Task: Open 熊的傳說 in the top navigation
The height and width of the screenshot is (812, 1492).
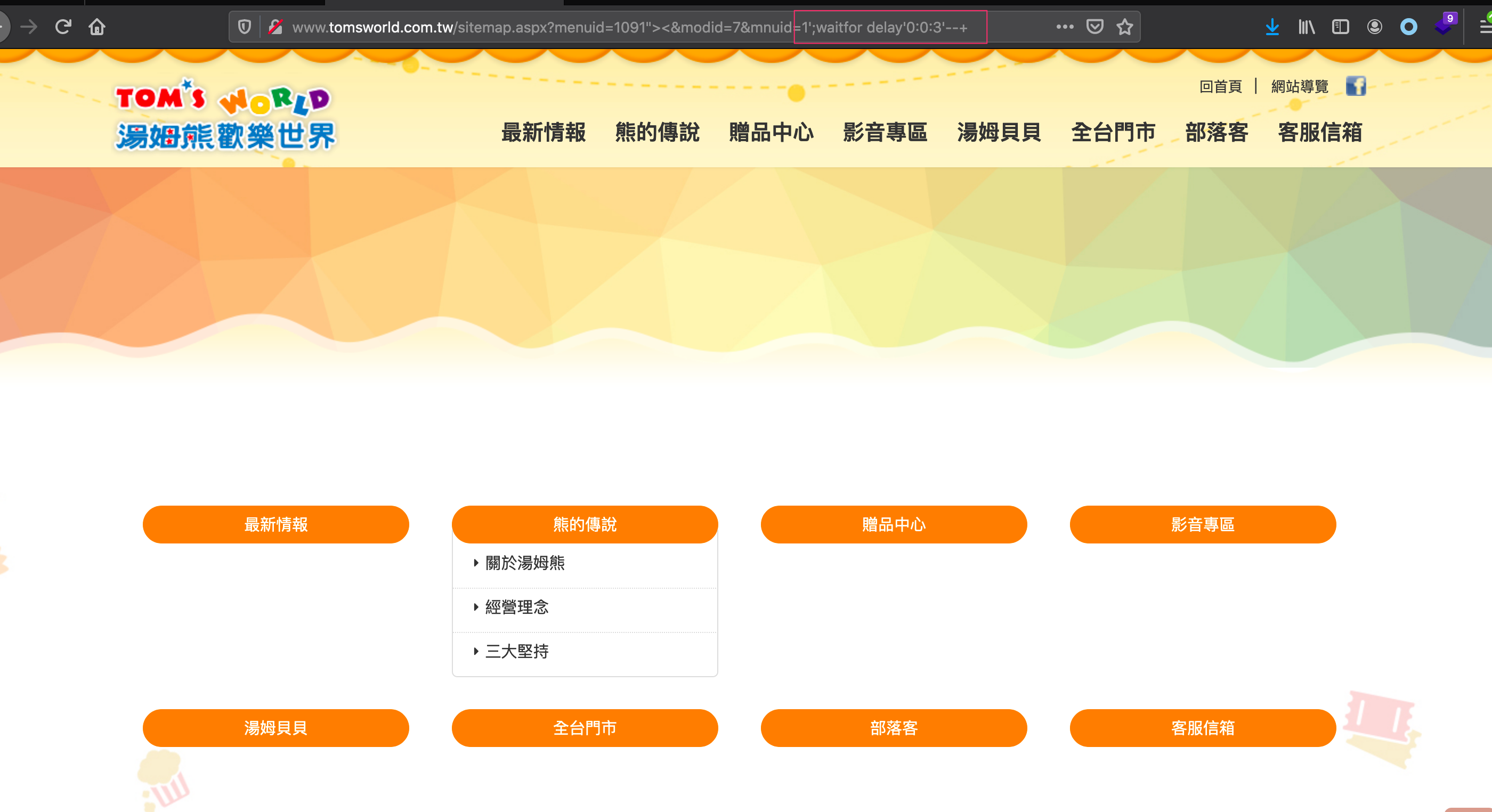Action: coord(658,133)
